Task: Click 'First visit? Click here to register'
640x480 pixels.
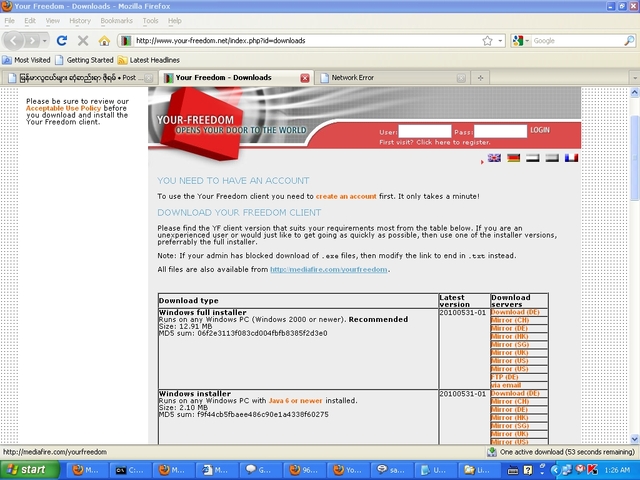Action: (x=435, y=142)
